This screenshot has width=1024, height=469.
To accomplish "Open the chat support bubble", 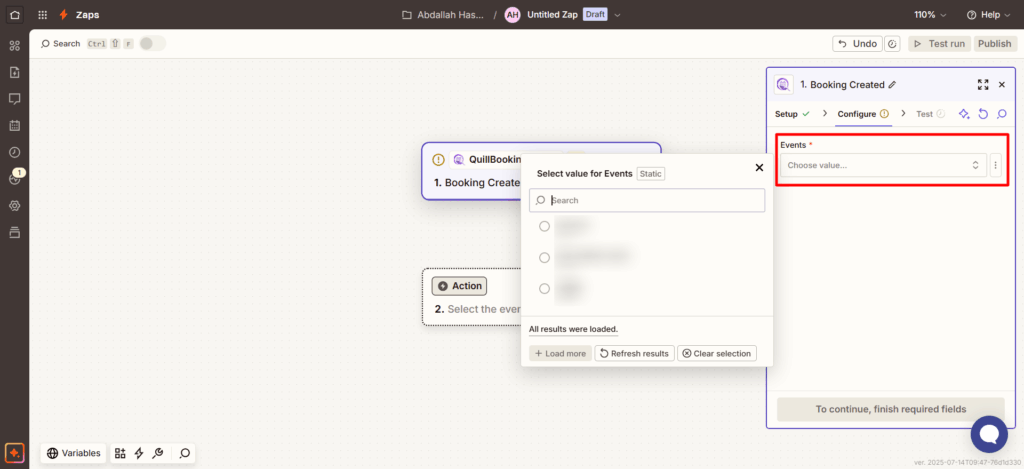I will 989,434.
